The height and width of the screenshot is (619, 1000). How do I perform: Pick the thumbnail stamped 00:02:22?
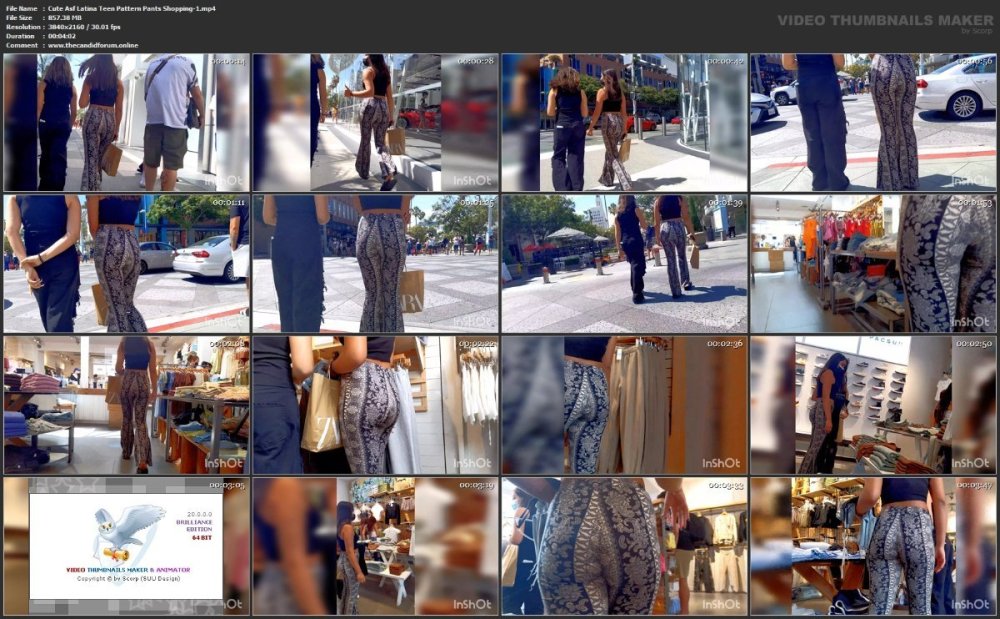(x=375, y=405)
